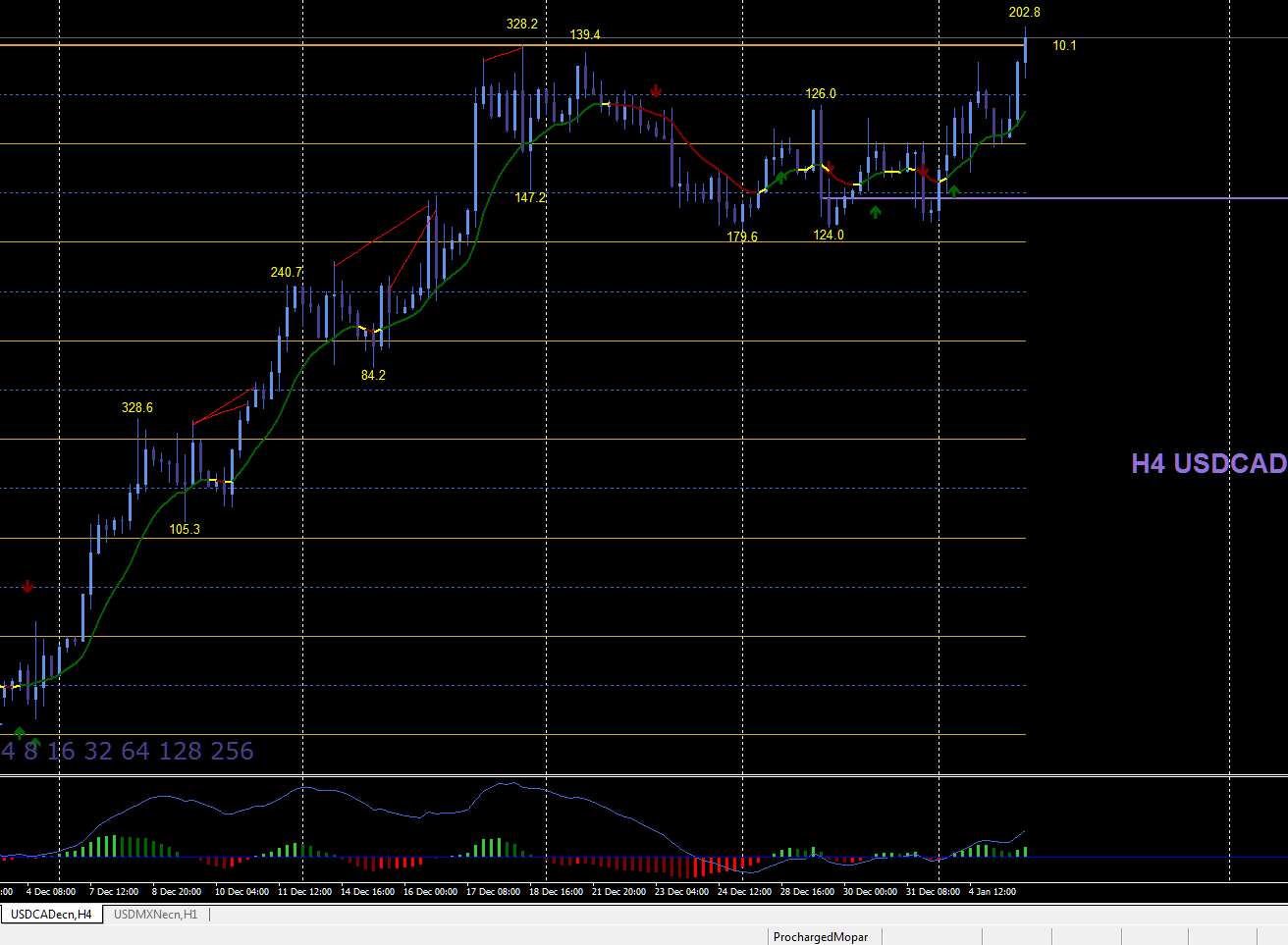1288x945 pixels.
Task: Click the 147.2 swing low label
Action: click(x=531, y=197)
